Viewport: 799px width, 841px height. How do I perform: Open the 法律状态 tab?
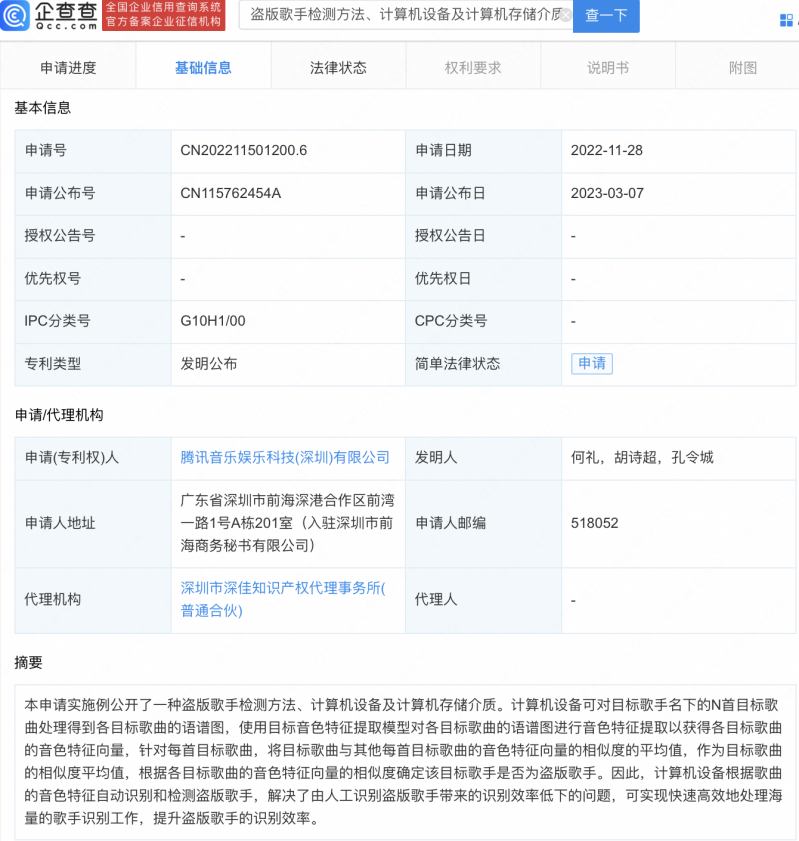338,68
